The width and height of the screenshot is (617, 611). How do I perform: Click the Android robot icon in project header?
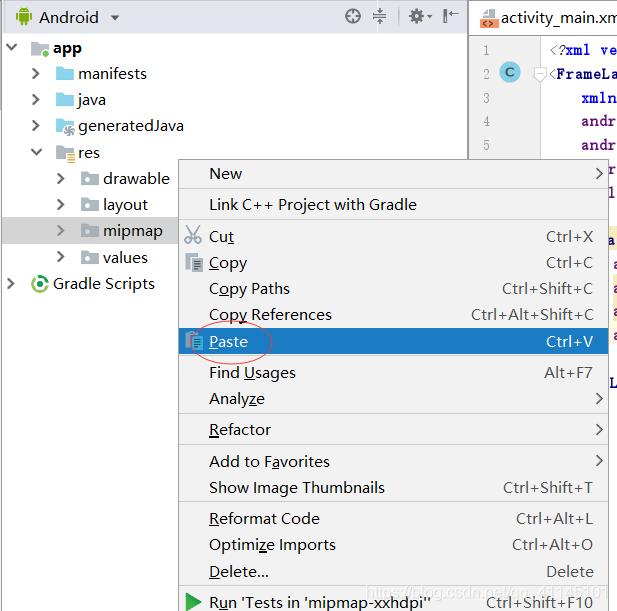[x=24, y=17]
